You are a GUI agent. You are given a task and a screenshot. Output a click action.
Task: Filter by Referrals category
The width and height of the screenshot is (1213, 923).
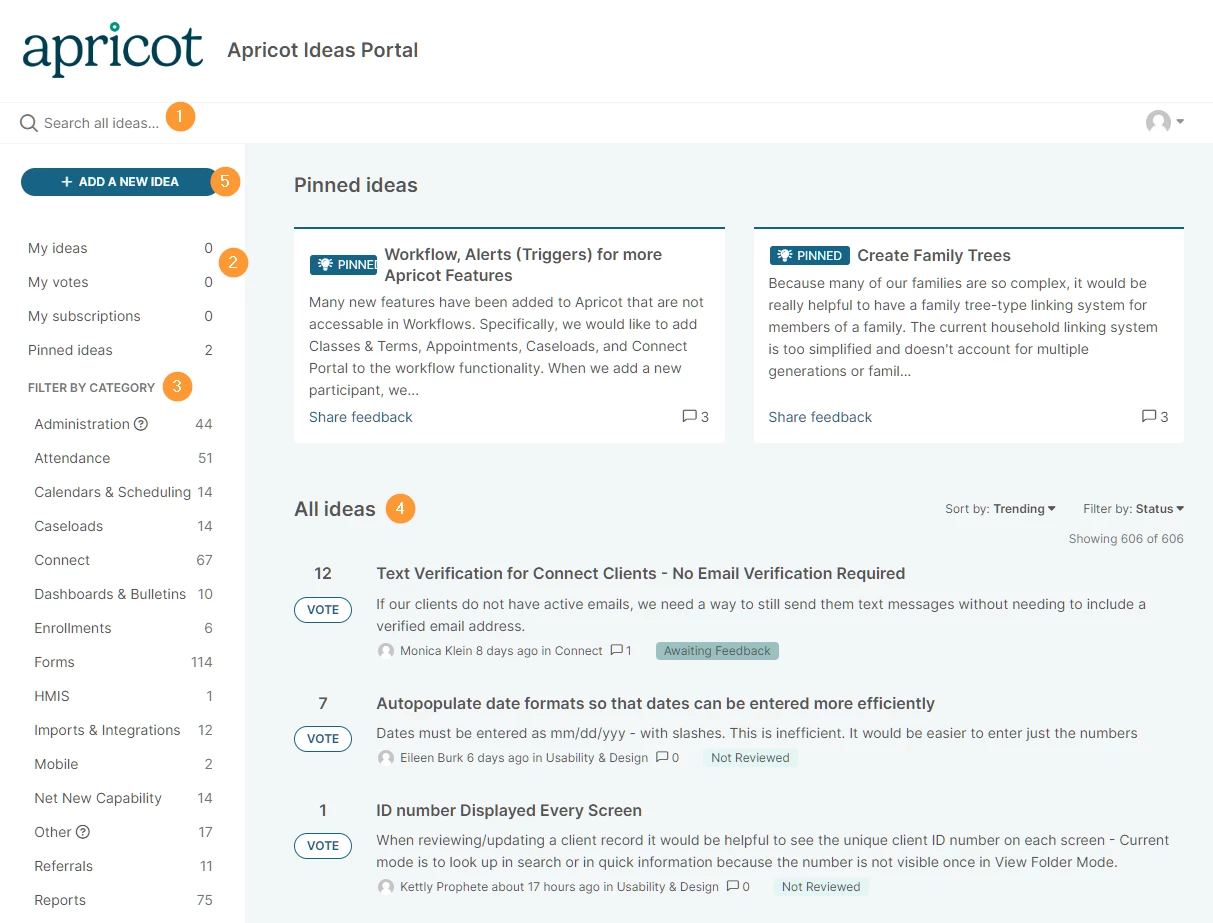pos(123,866)
